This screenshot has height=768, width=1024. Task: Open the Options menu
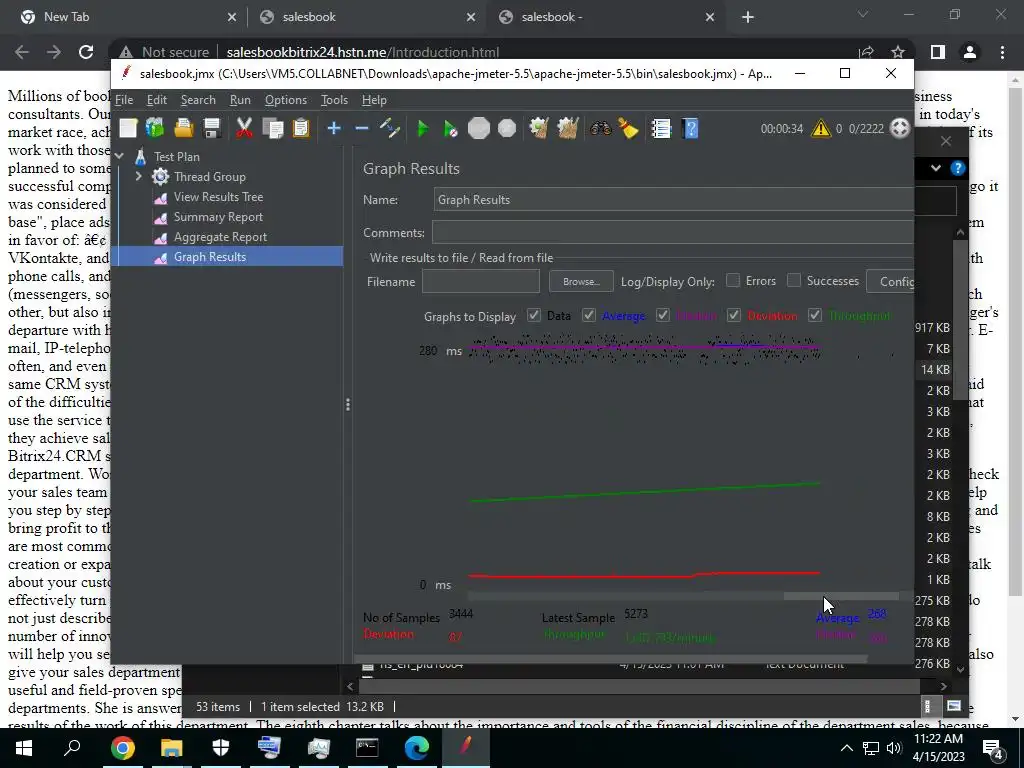[285, 100]
